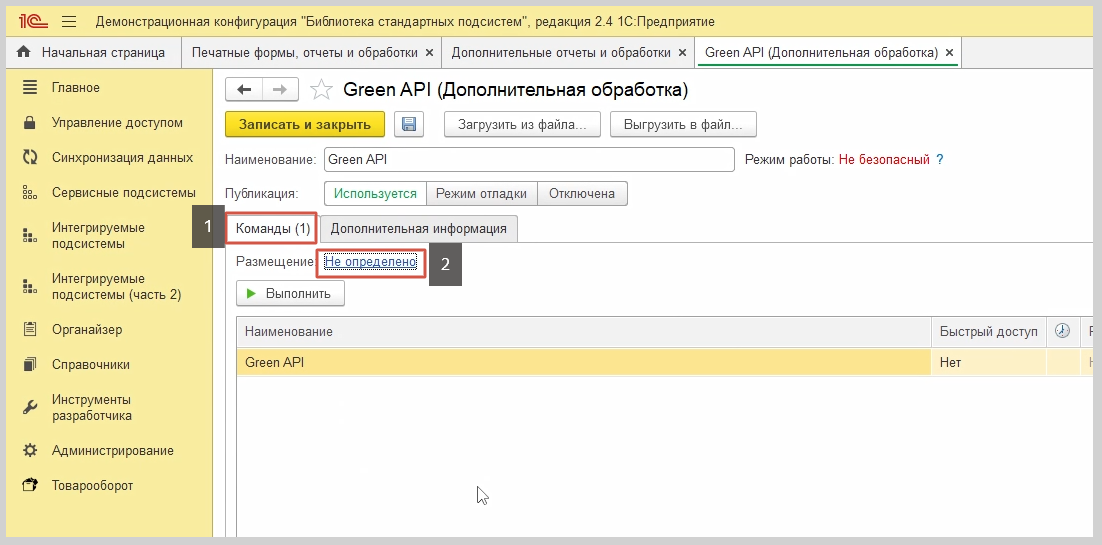
Task: Click the clock column header icon
Action: 1062,331
